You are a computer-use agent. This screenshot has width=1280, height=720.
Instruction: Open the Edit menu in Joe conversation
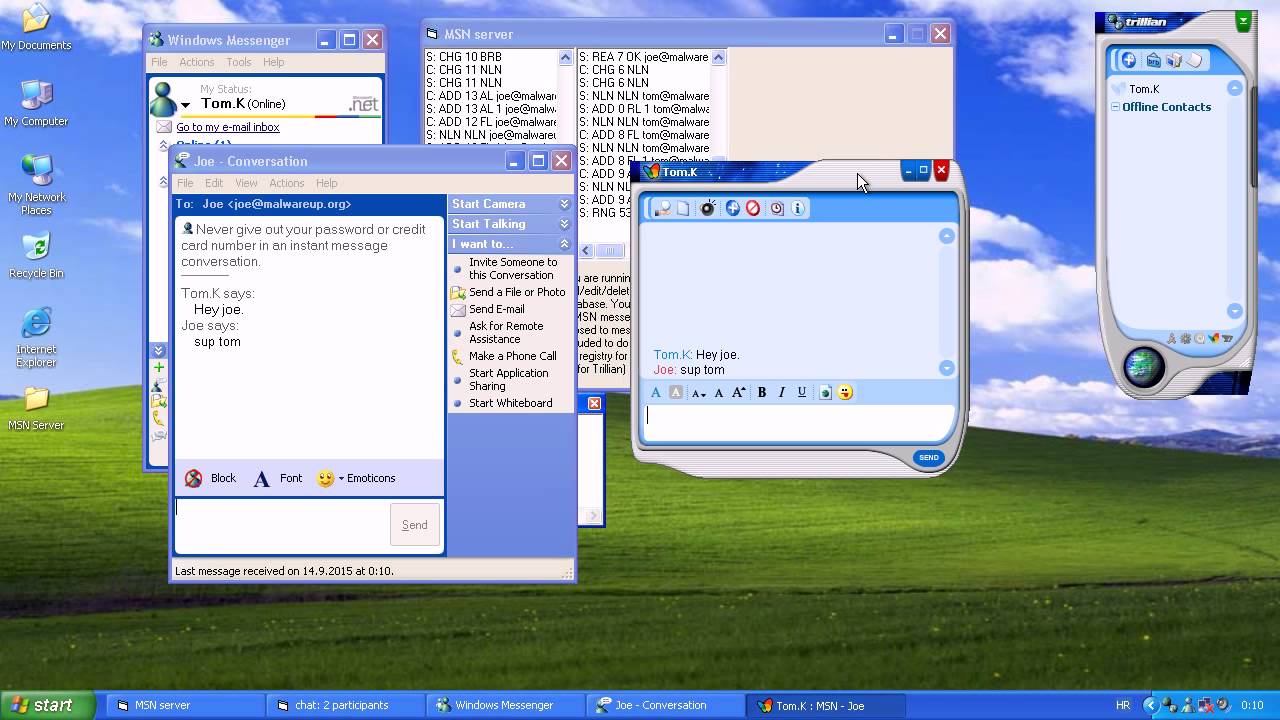tap(214, 183)
